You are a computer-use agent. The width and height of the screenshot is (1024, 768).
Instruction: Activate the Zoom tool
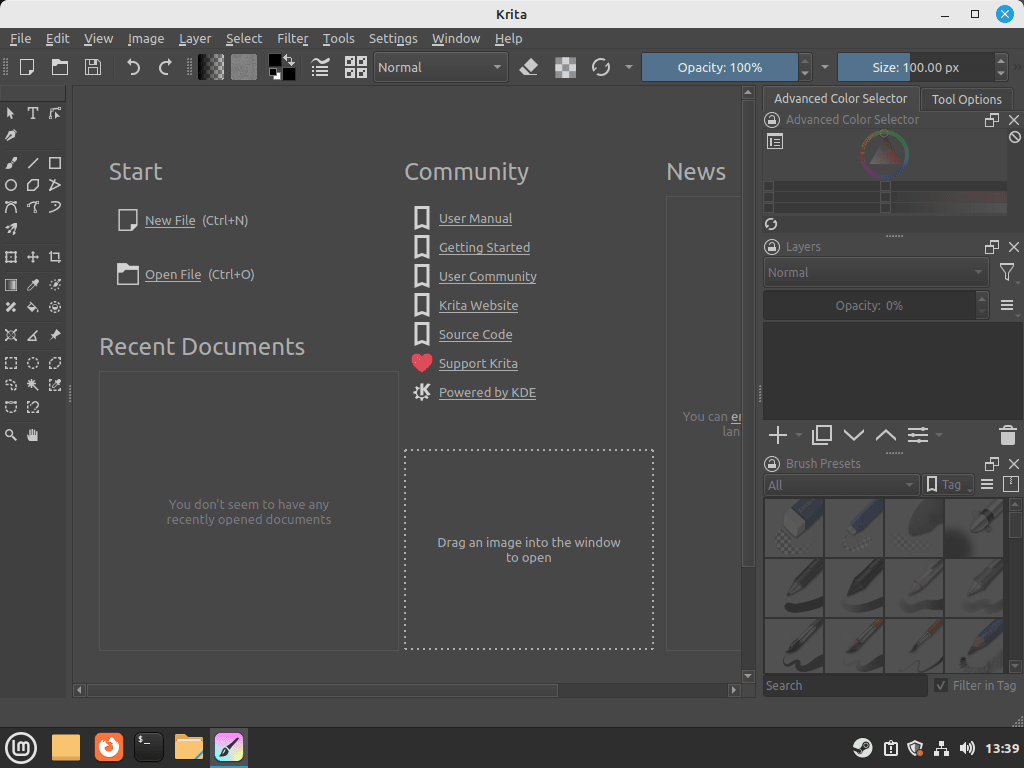coord(11,434)
